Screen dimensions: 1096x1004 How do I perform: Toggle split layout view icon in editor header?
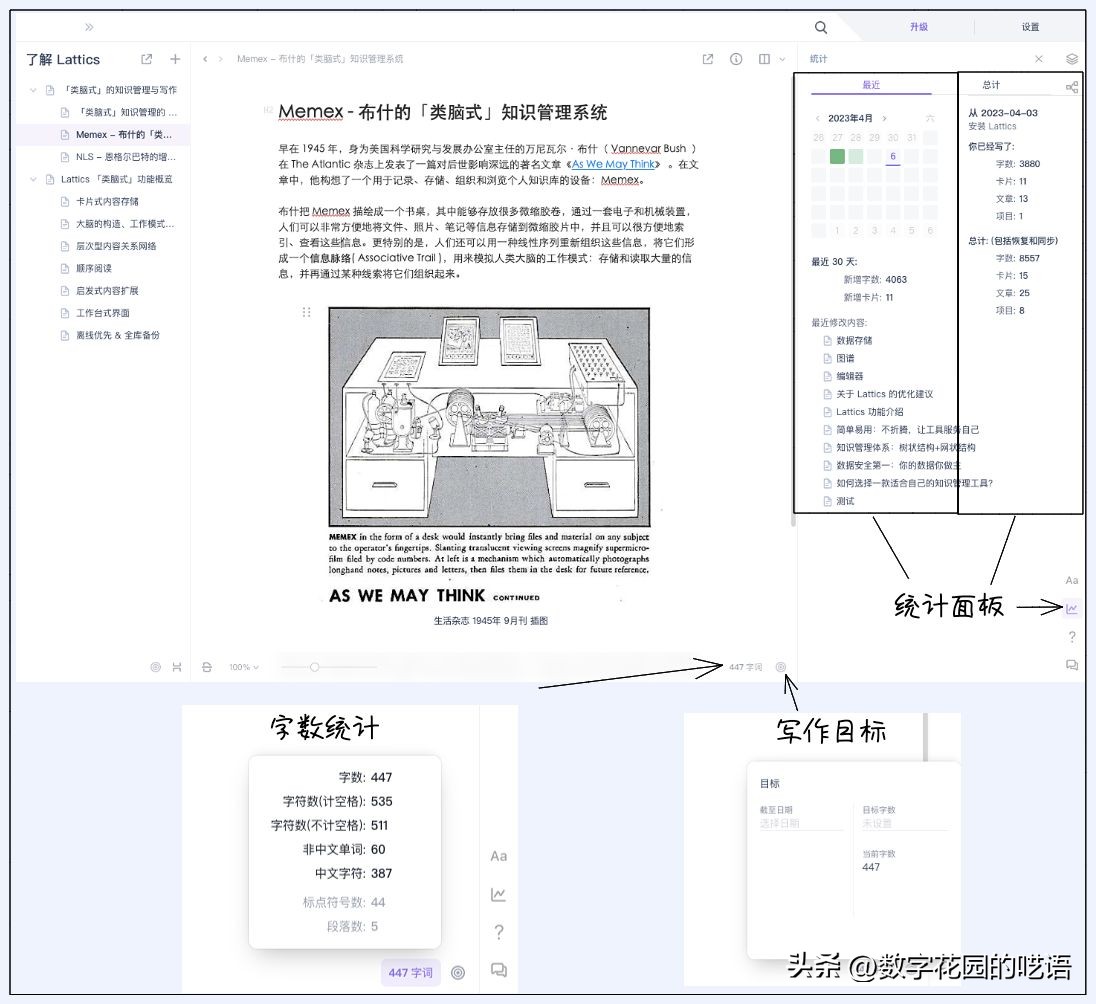tap(764, 59)
